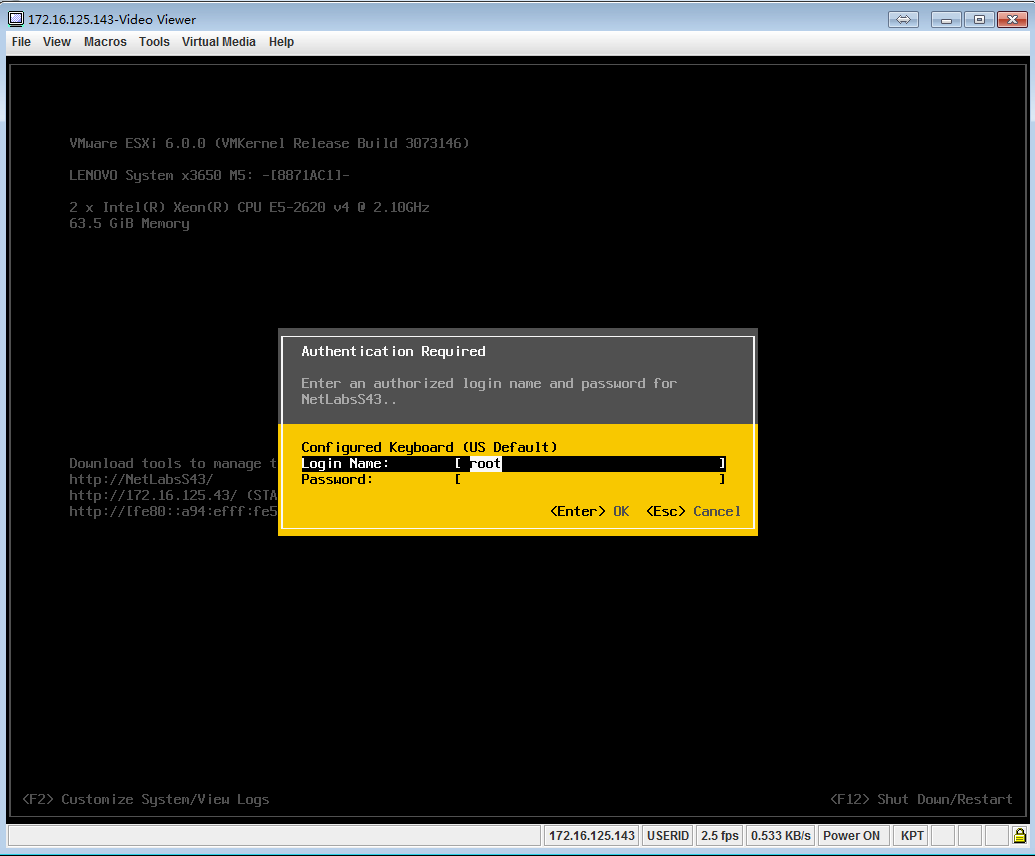Open the Macros menu
Viewport: 1035px width, 856px height.
pos(105,42)
